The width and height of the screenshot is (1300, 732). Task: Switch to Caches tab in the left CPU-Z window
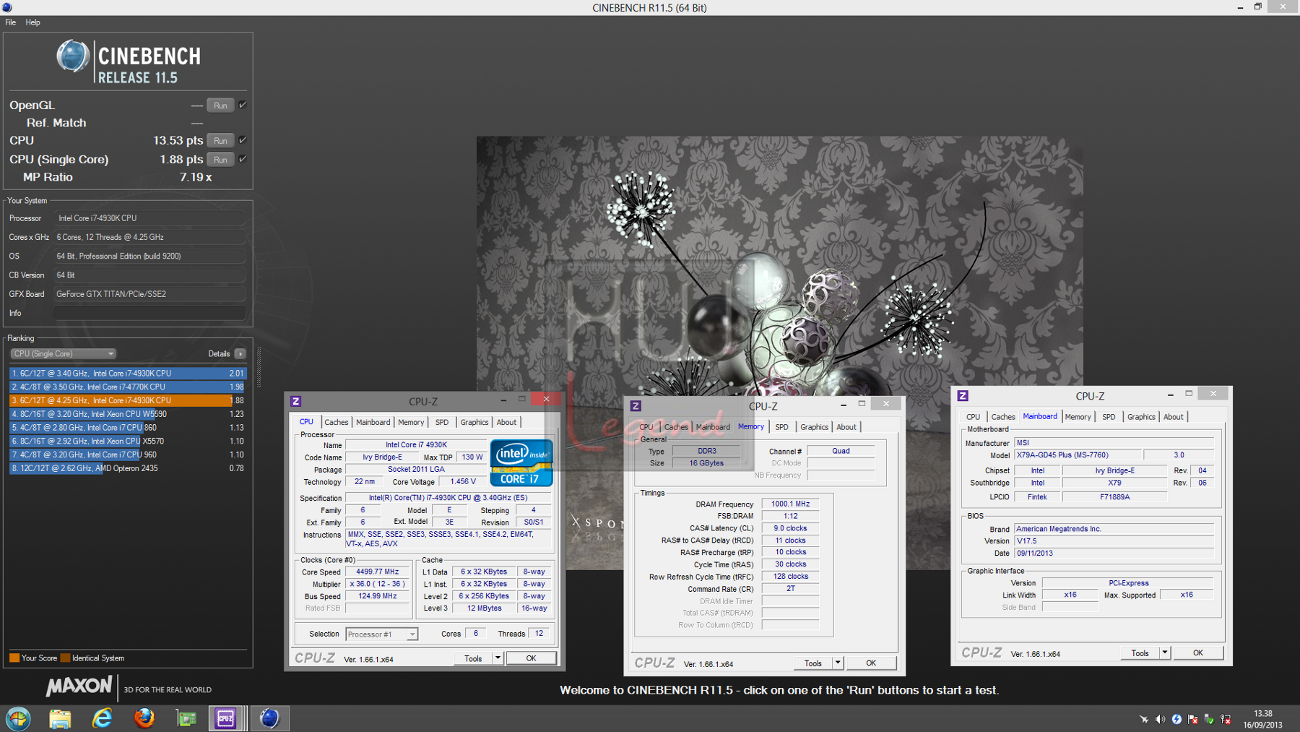click(336, 422)
